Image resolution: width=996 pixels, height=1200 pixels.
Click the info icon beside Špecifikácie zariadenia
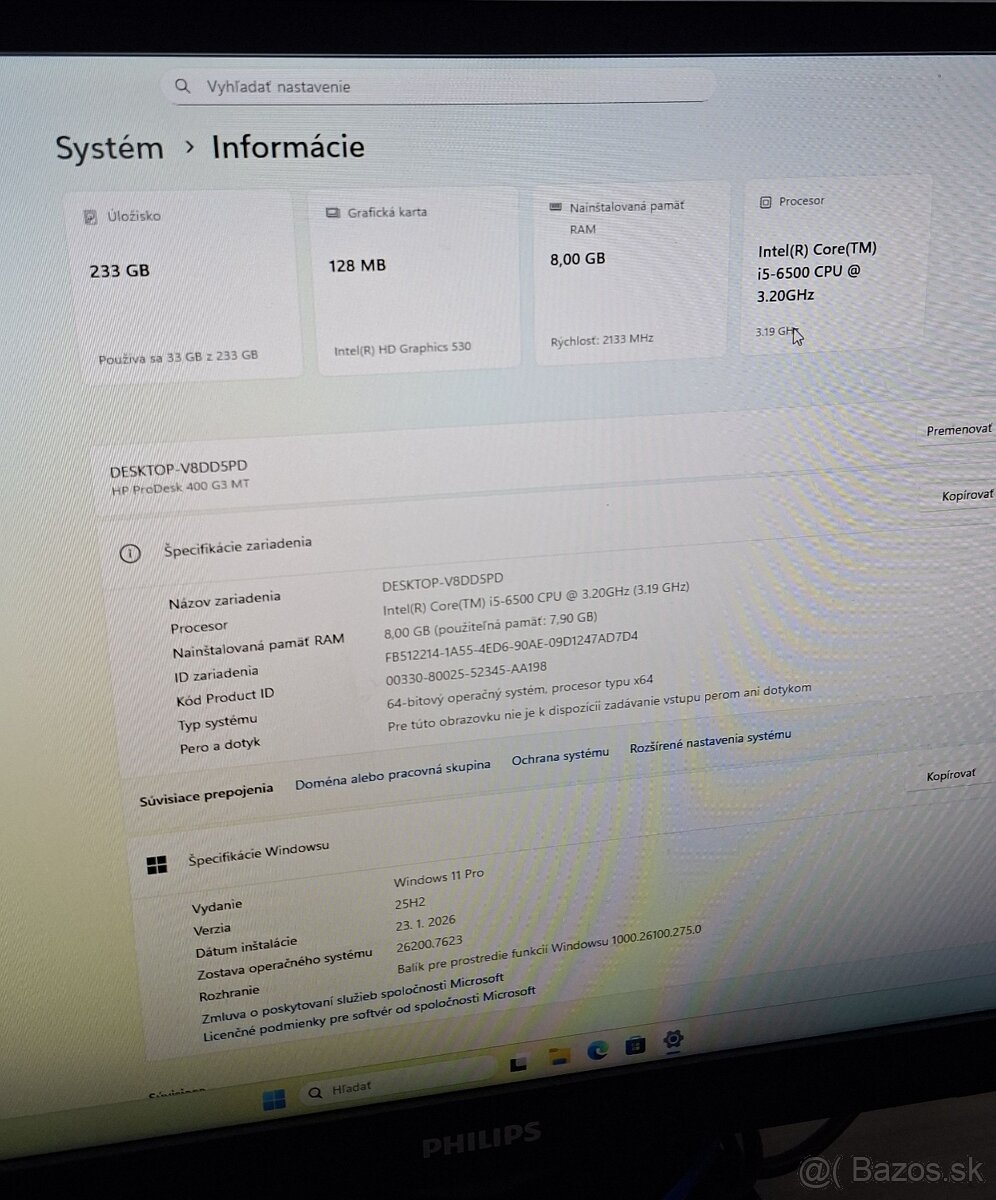tap(129, 553)
